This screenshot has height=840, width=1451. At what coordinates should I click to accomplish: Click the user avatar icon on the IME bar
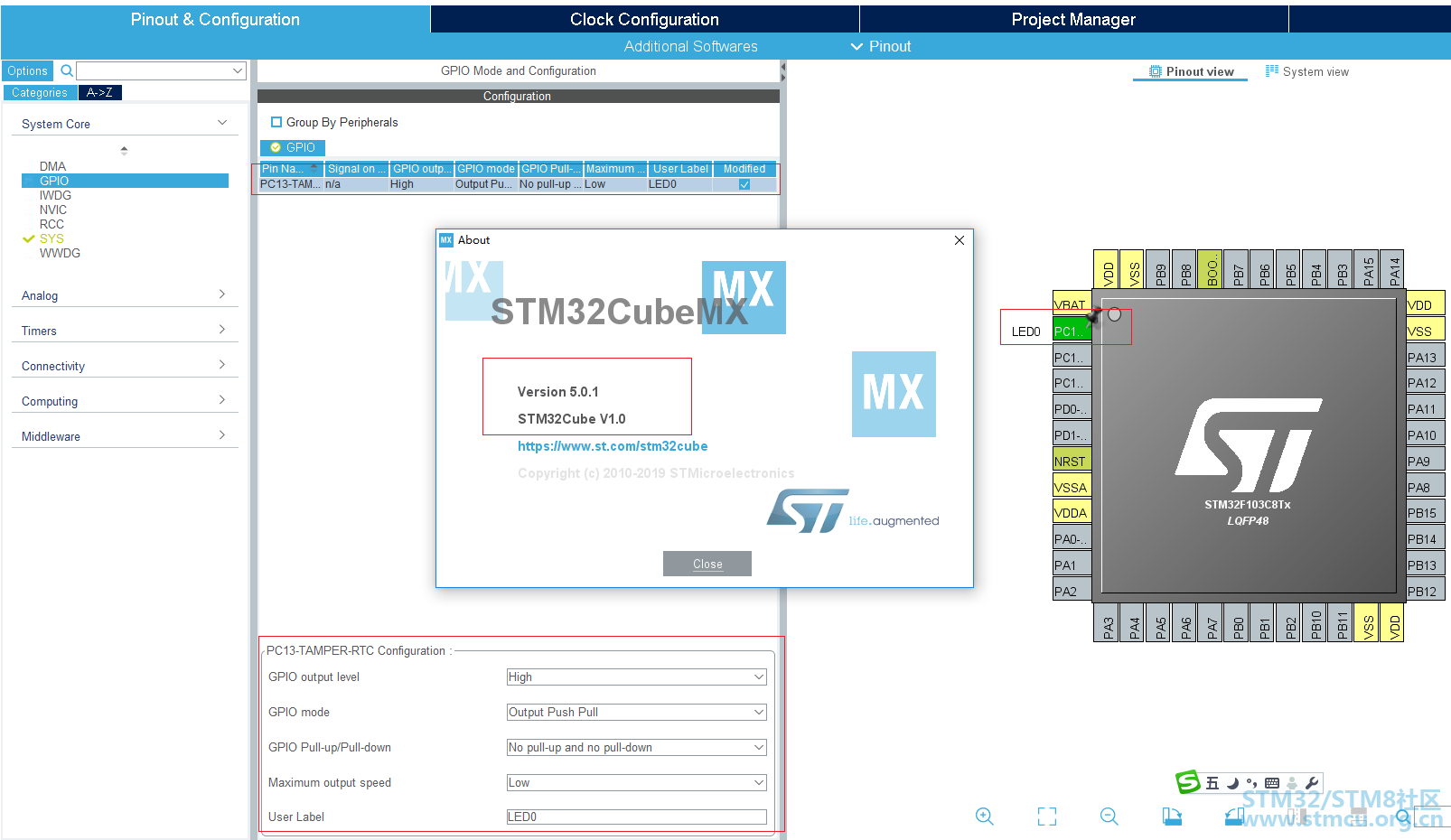[1292, 783]
